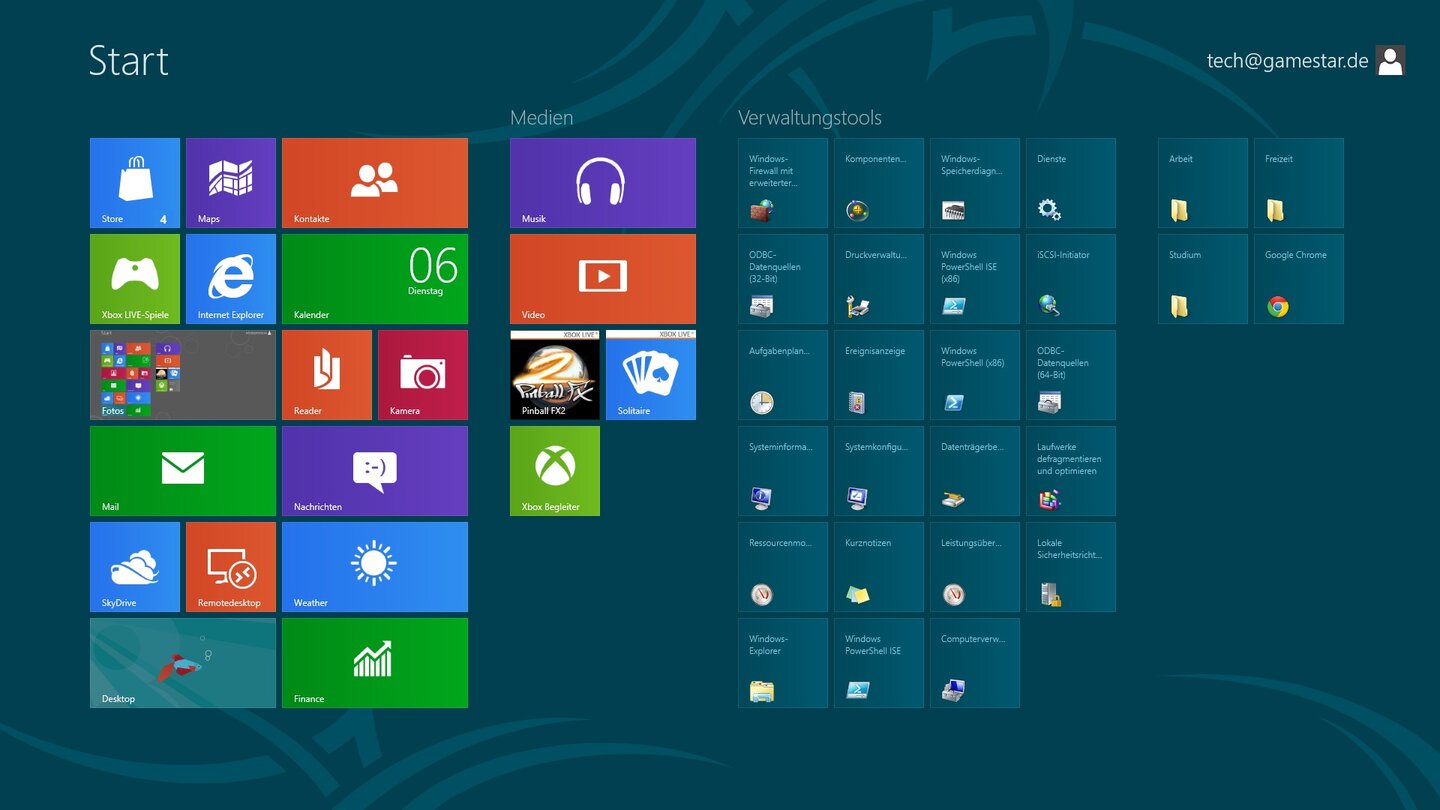The height and width of the screenshot is (810, 1440).
Task: Open the Mail tile
Action: click(x=183, y=471)
